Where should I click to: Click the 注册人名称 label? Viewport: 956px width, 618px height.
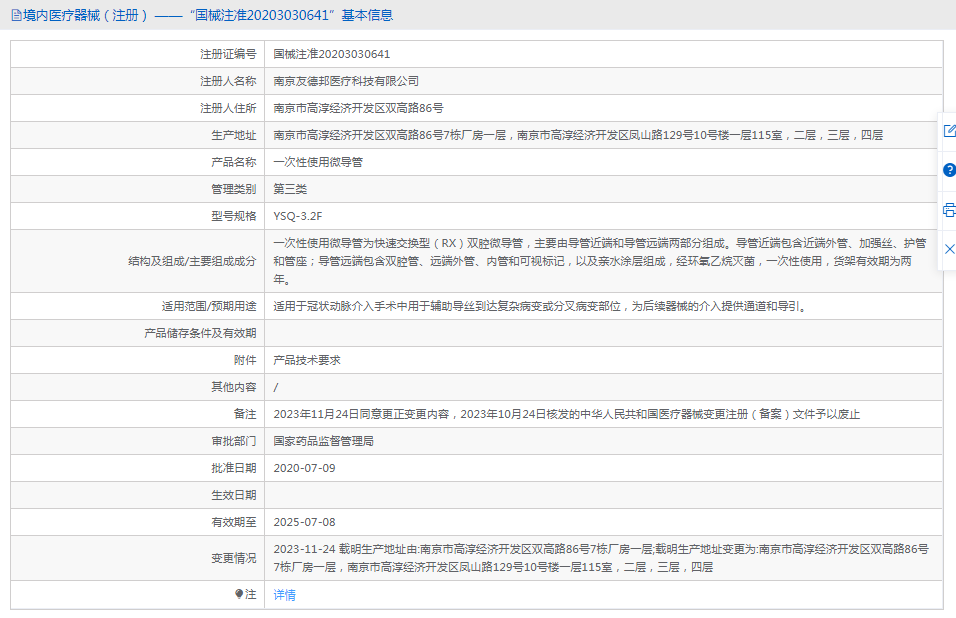(228, 81)
